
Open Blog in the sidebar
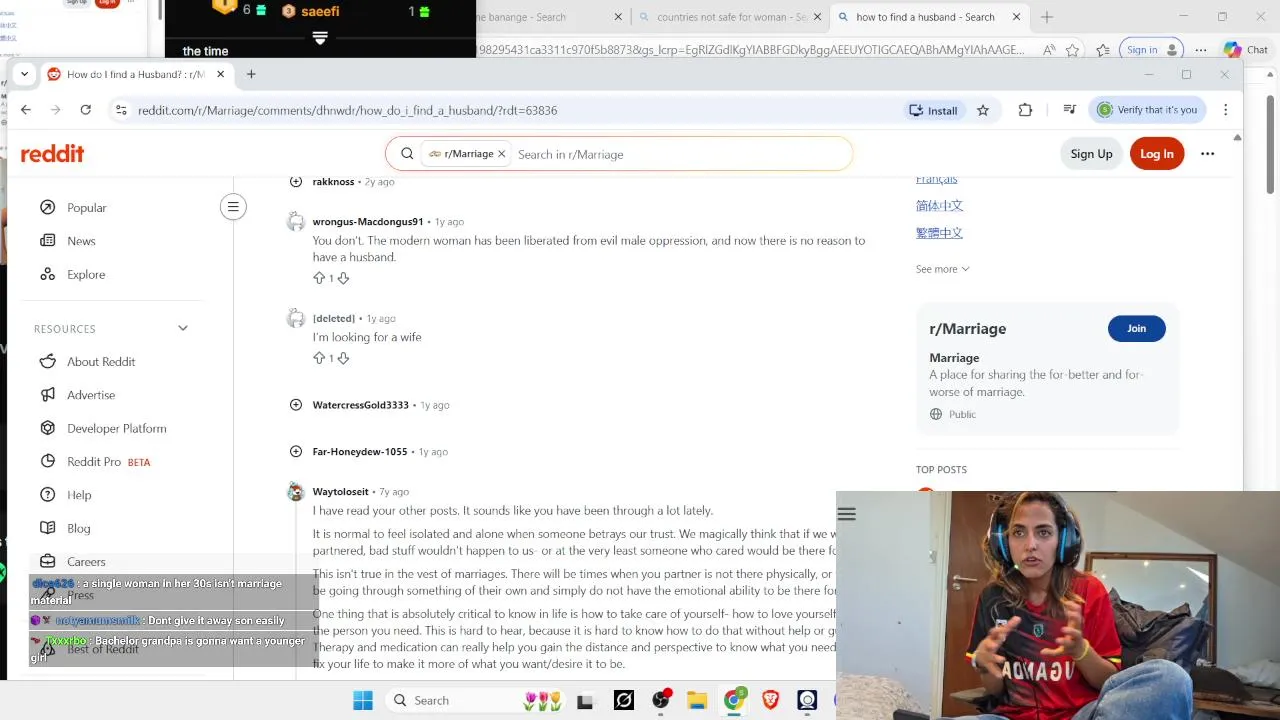[x=79, y=529]
